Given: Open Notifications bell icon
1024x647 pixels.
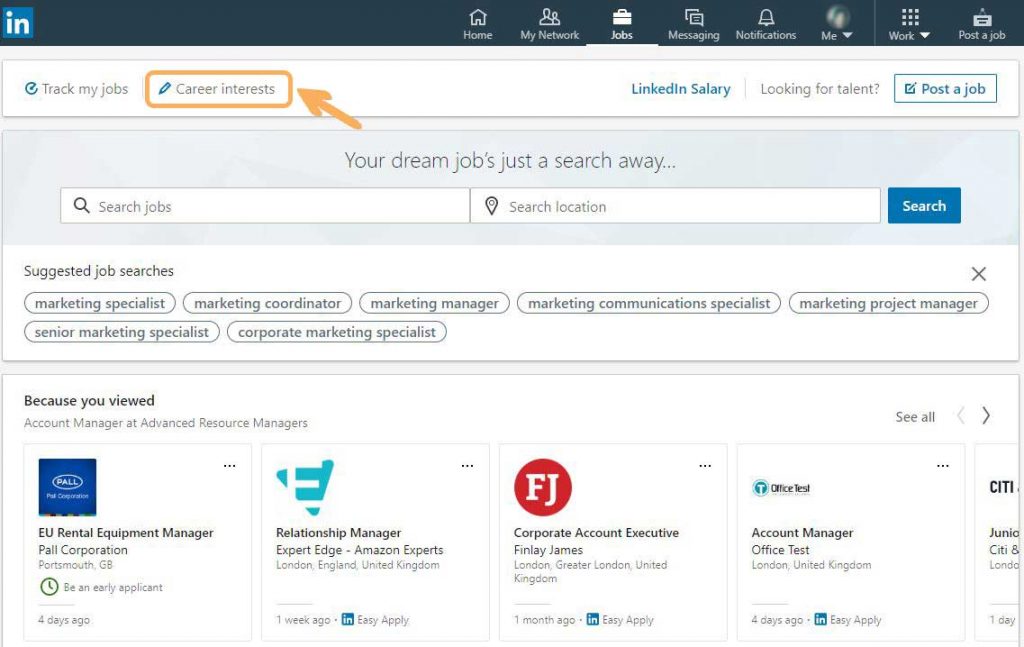Looking at the screenshot, I should tap(766, 24).
